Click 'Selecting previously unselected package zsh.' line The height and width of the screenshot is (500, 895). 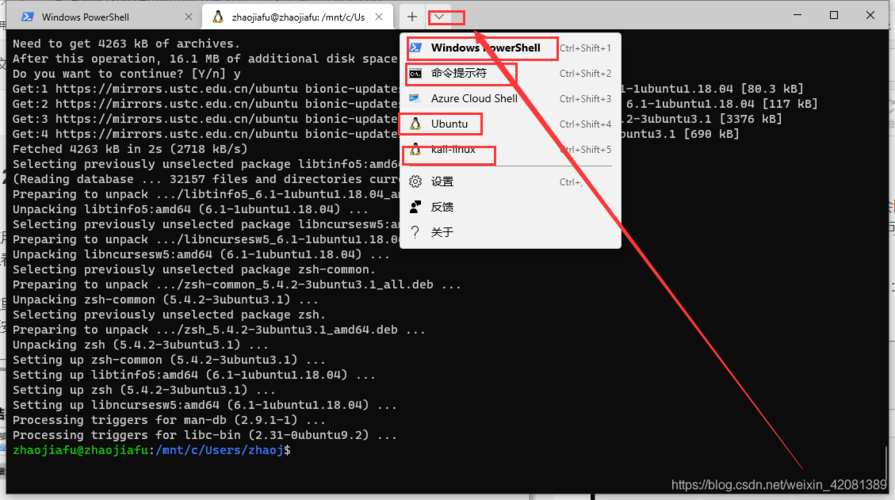coord(169,314)
